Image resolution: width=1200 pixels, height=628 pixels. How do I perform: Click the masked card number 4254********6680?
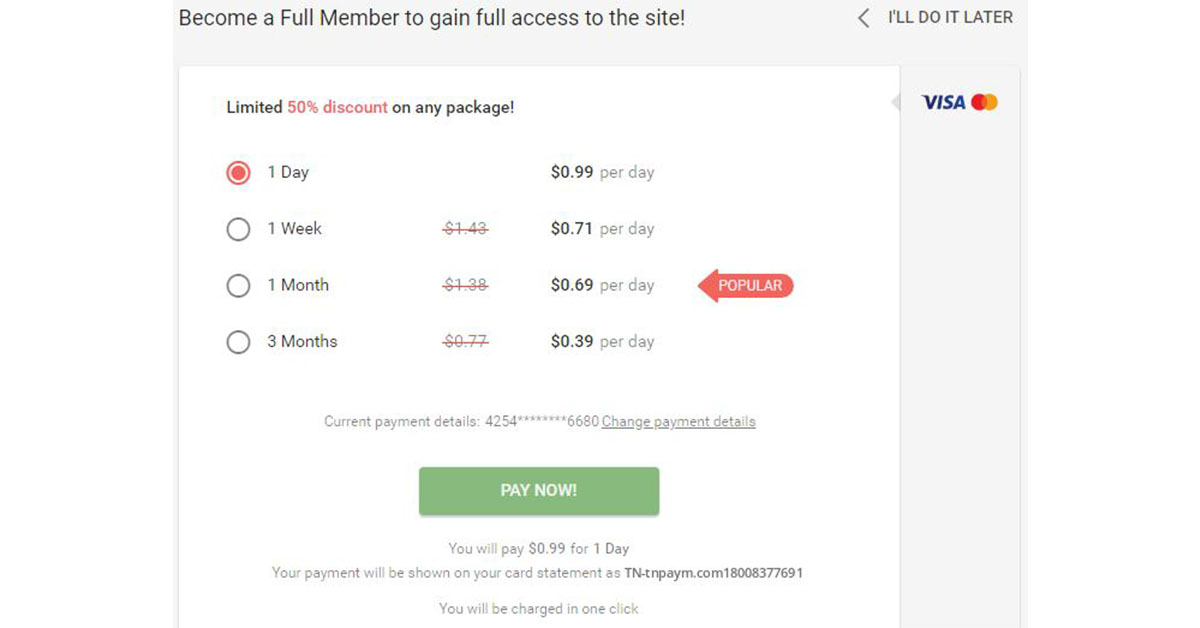click(x=542, y=421)
